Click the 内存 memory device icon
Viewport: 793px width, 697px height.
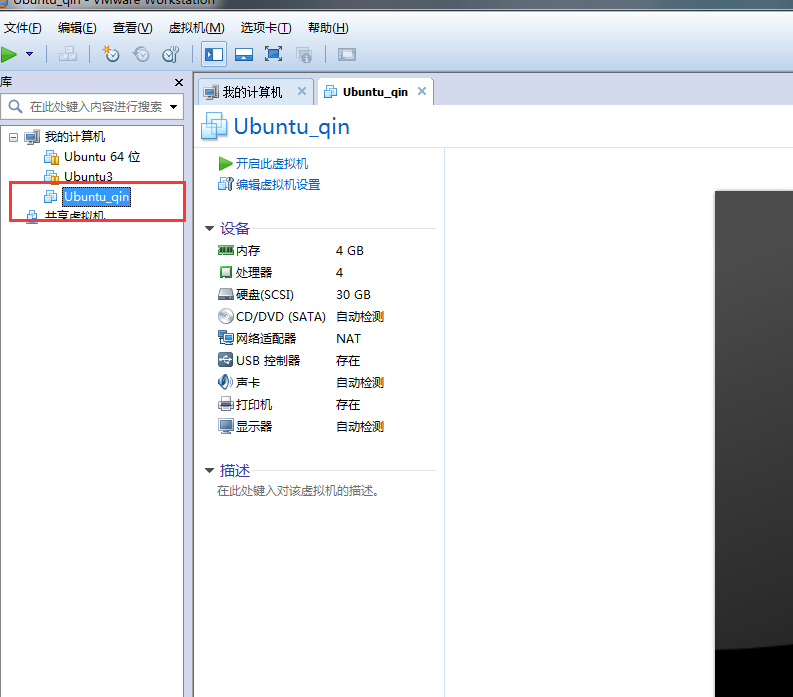click(226, 250)
